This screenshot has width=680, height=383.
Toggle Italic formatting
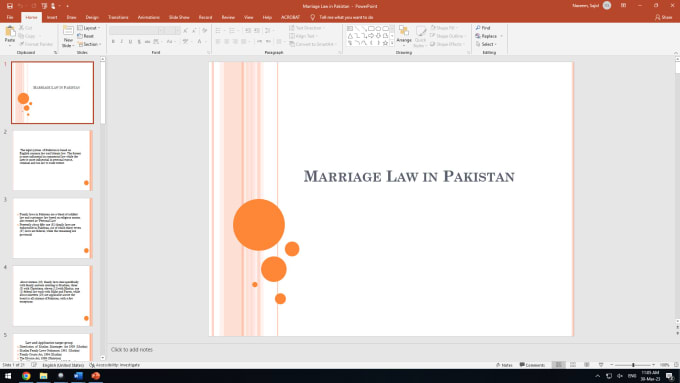tap(121, 42)
